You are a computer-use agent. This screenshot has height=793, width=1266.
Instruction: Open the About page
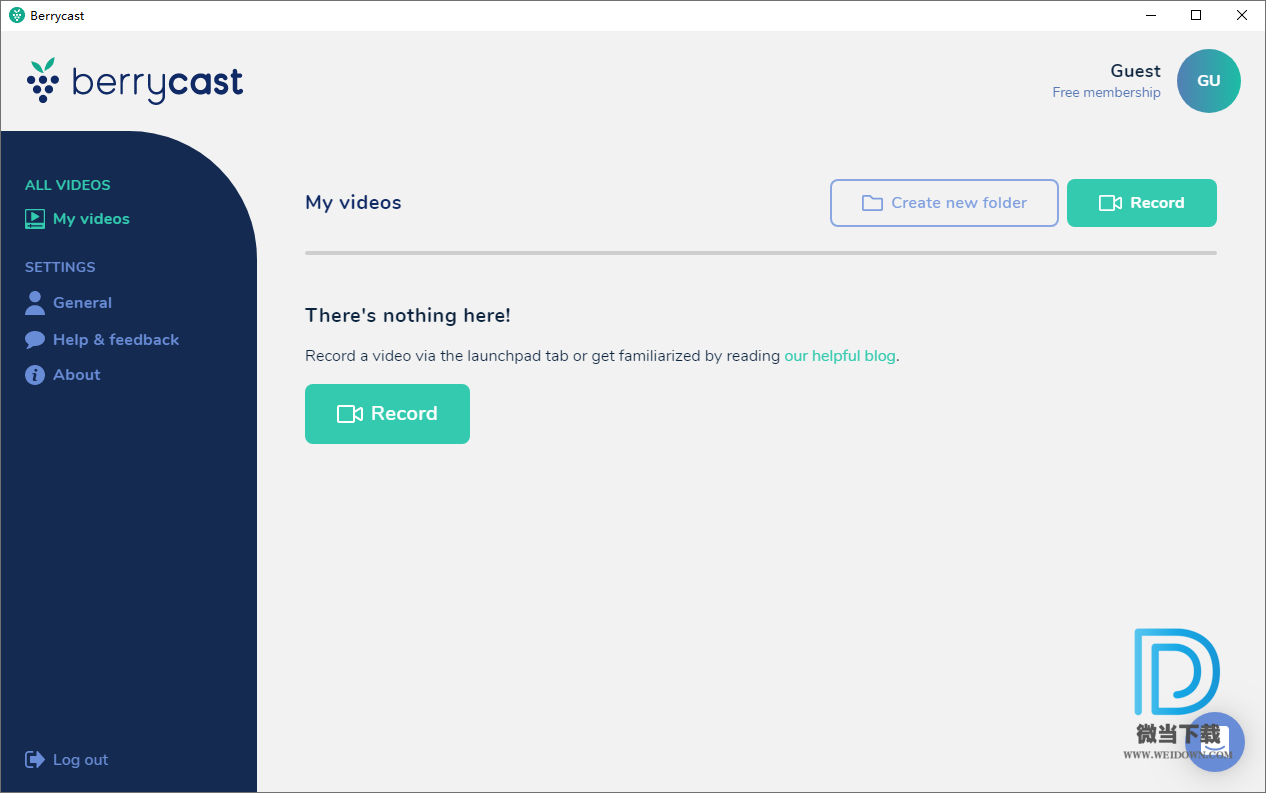pyautogui.click(x=62, y=375)
